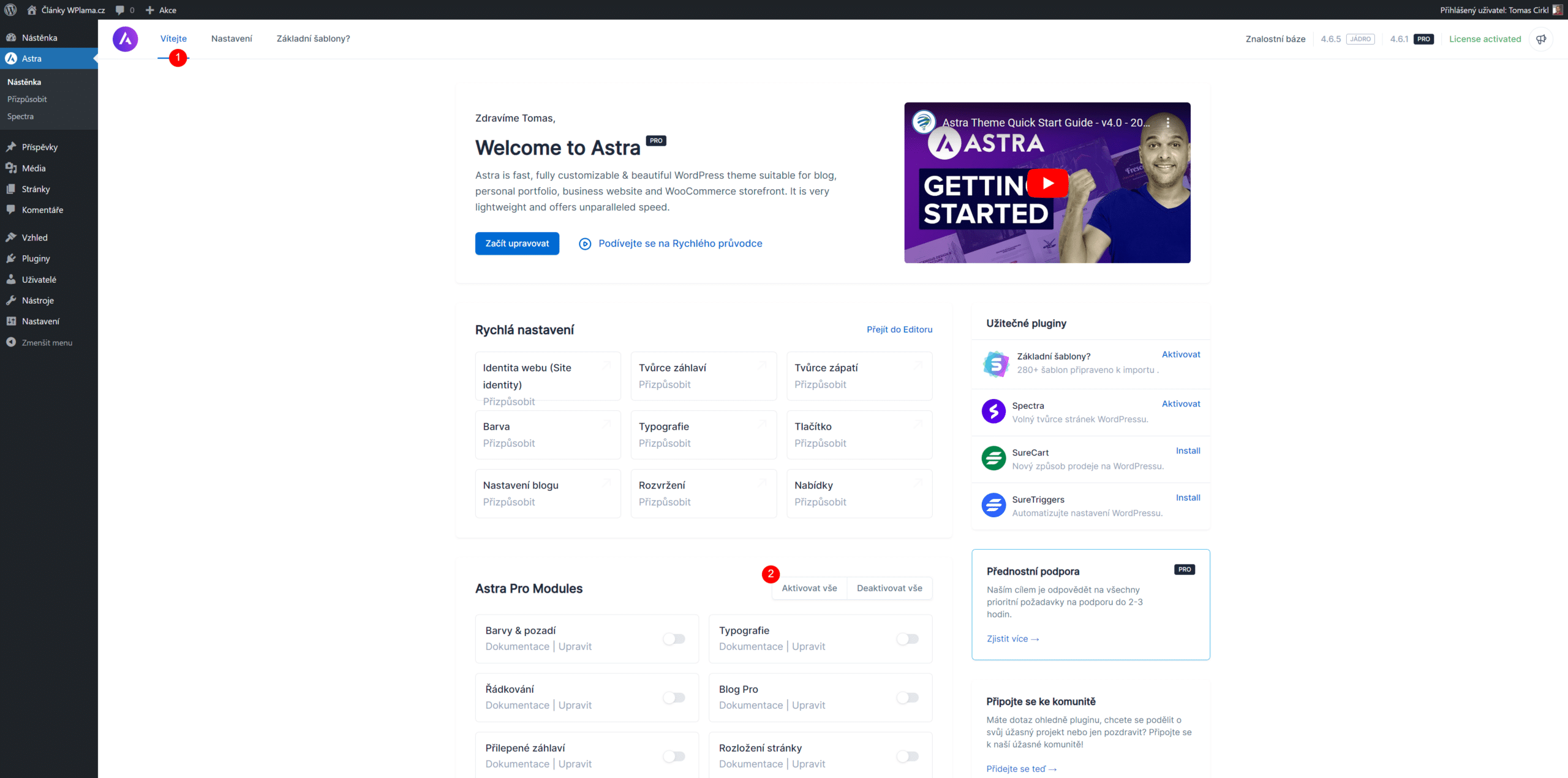Screen dimensions: 1568x778
Task: Install the SureCart plugin
Action: [x=1188, y=451]
